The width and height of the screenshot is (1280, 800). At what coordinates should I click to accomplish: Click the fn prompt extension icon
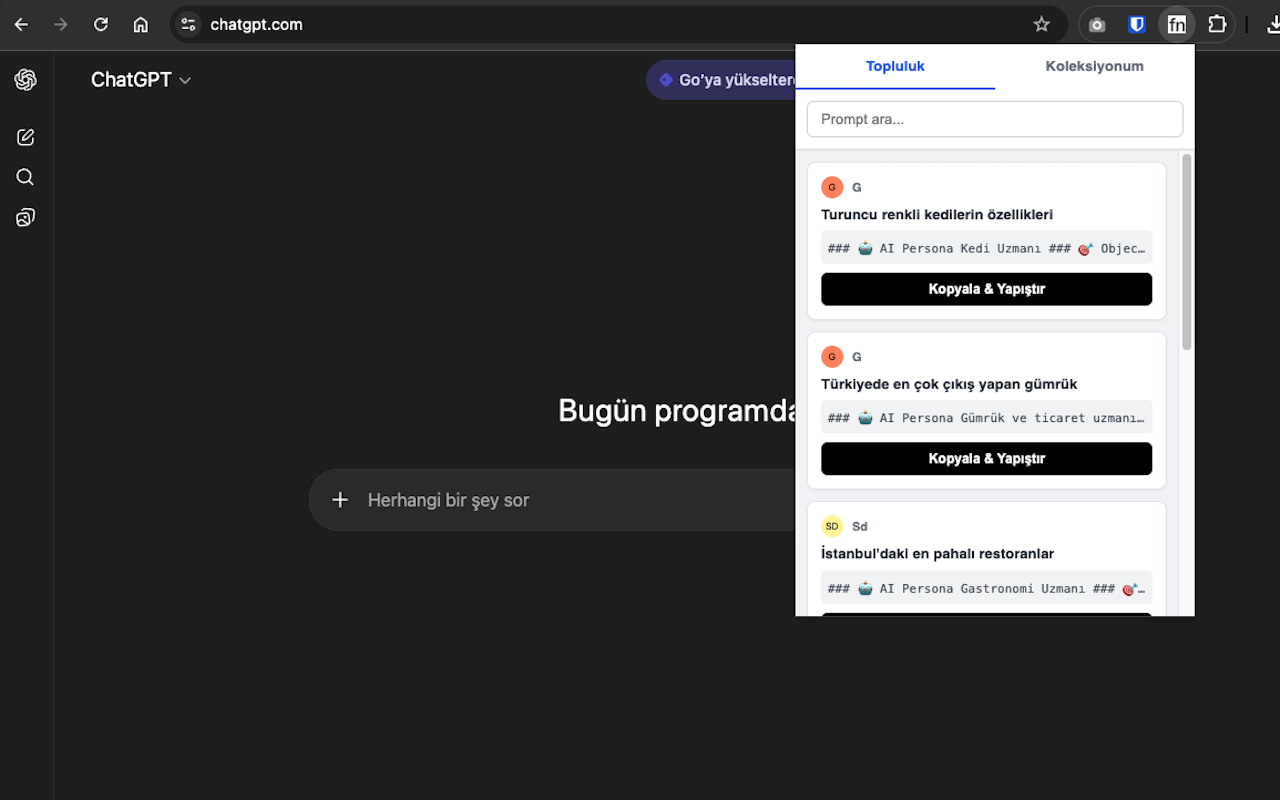(x=1176, y=24)
